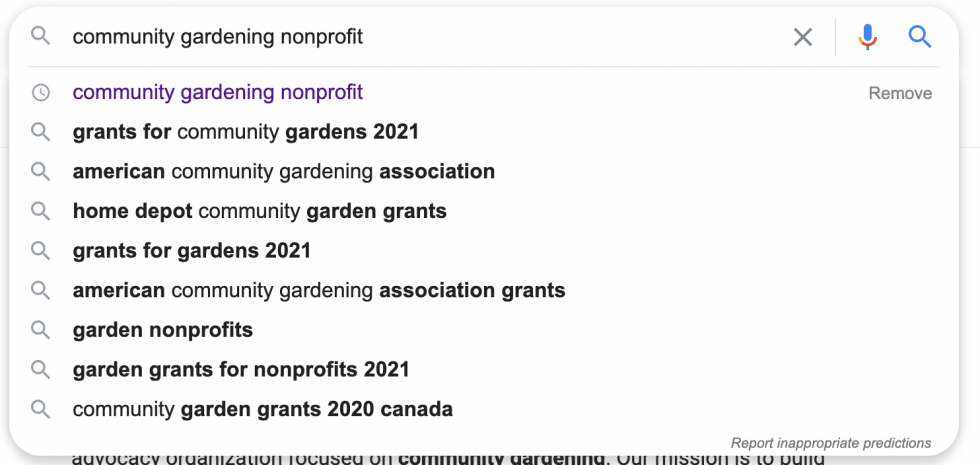Viewport: 980px width, 465px height.
Task: Click magnifier icon beside 'garden nonprofits'
Action: point(41,329)
